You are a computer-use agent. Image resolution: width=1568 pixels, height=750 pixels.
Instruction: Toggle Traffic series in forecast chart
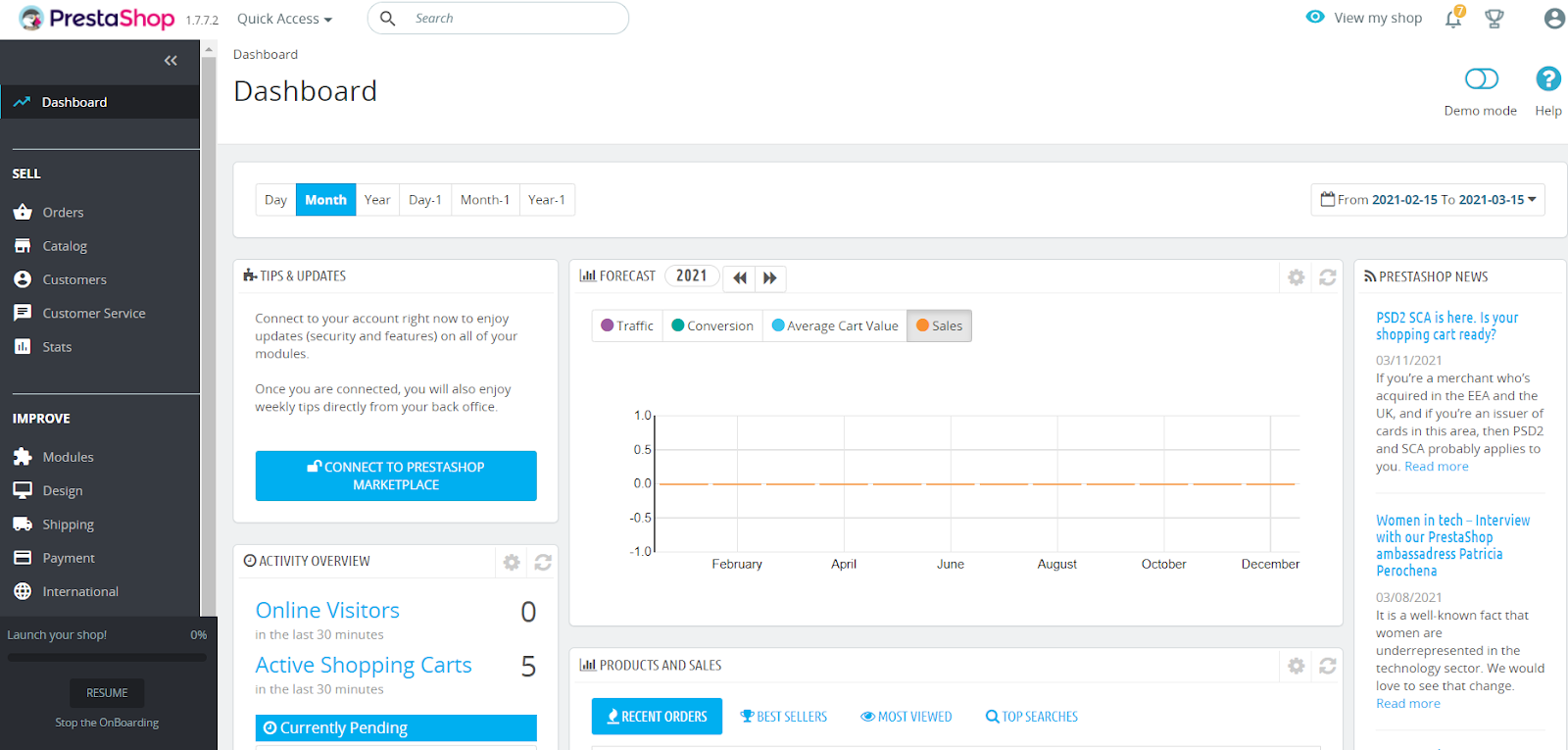[x=627, y=325]
